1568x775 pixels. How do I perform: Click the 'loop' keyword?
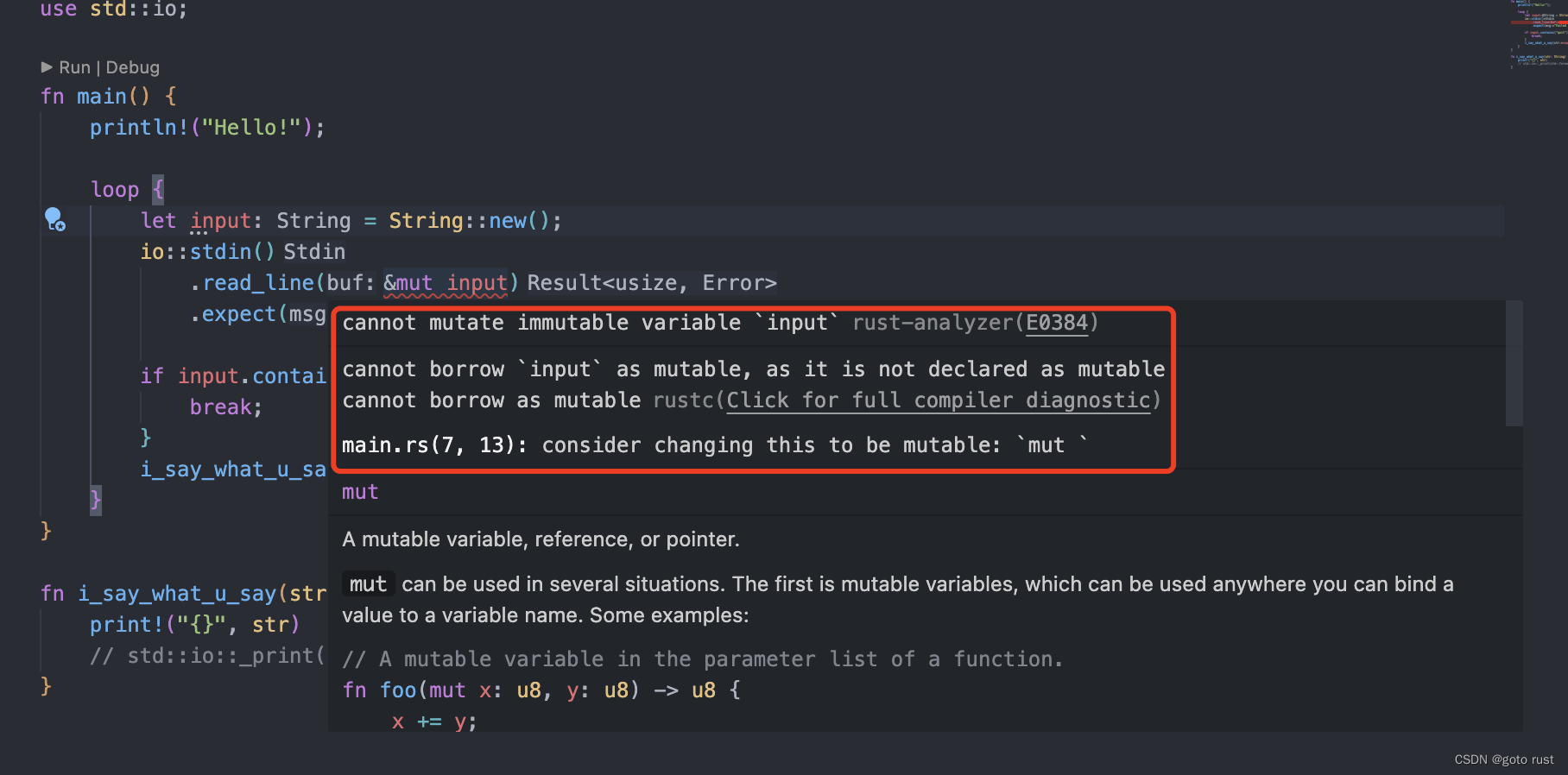tap(115, 190)
